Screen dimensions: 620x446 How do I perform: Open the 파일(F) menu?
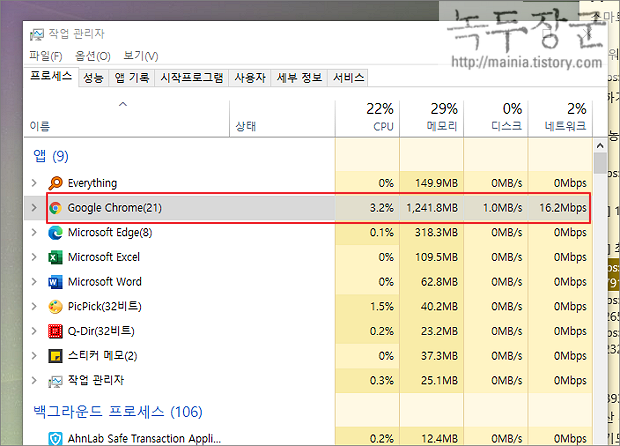(x=46, y=56)
